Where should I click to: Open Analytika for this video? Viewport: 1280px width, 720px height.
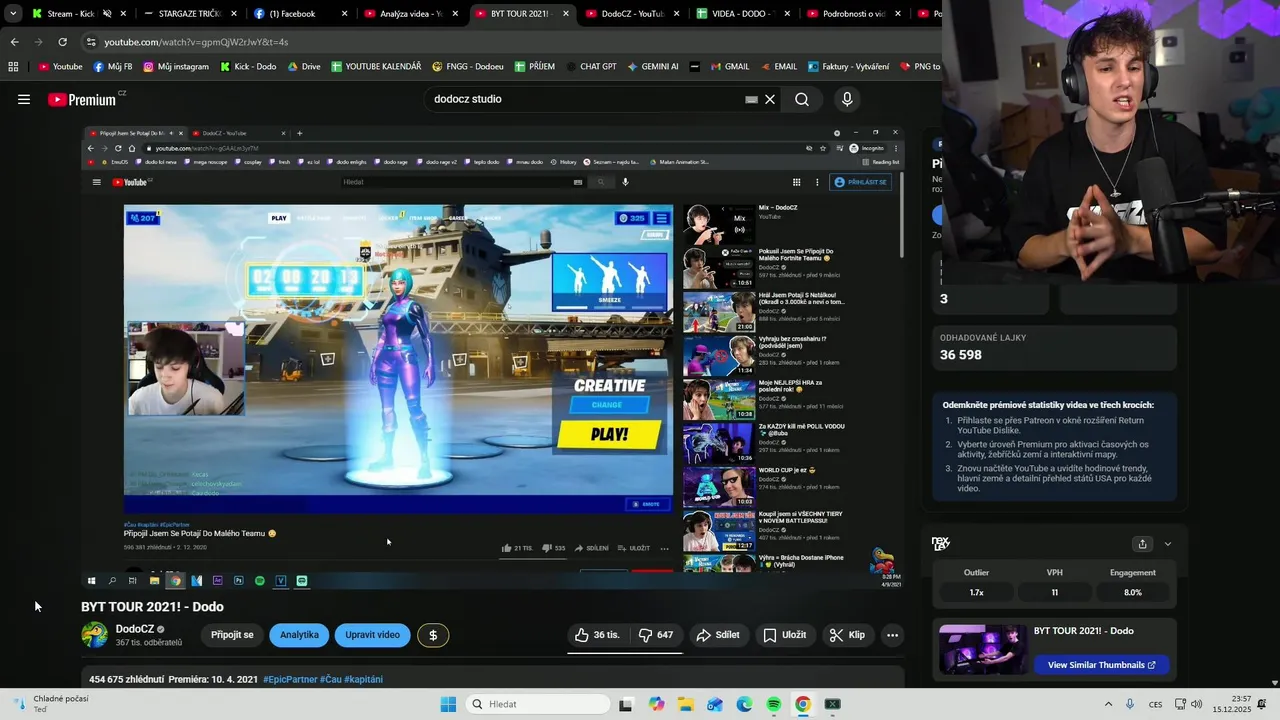pyautogui.click(x=299, y=635)
